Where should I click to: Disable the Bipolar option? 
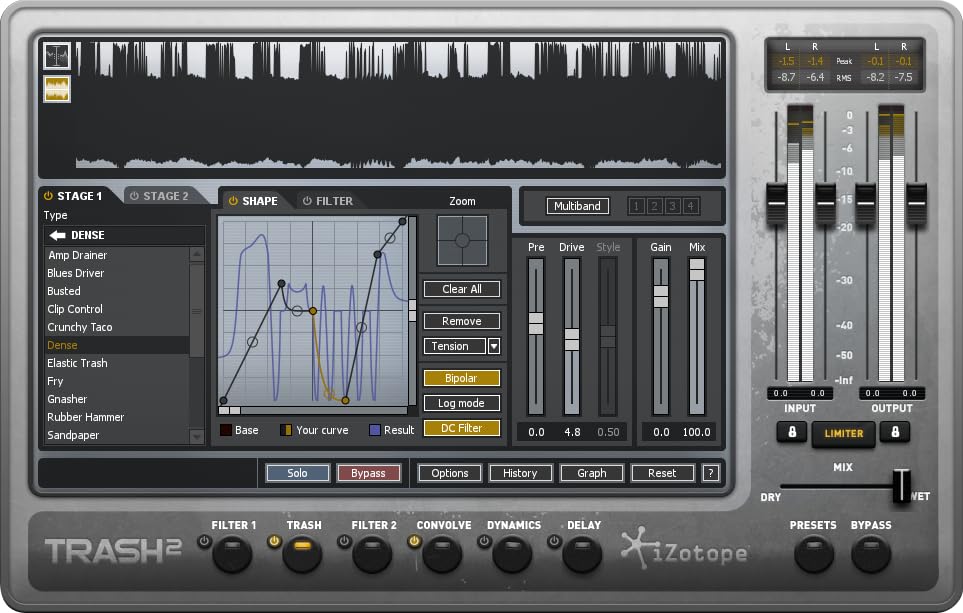click(x=461, y=378)
